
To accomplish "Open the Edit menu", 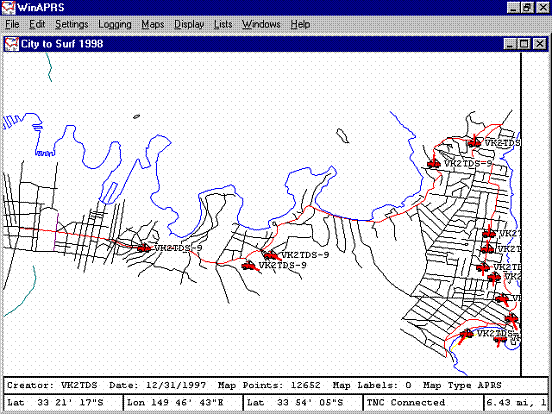I will click(37, 24).
